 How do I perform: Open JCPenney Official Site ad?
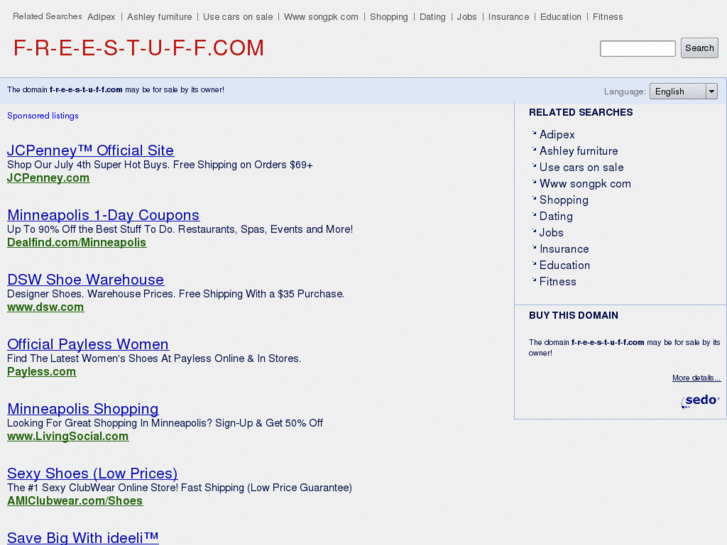[90, 150]
